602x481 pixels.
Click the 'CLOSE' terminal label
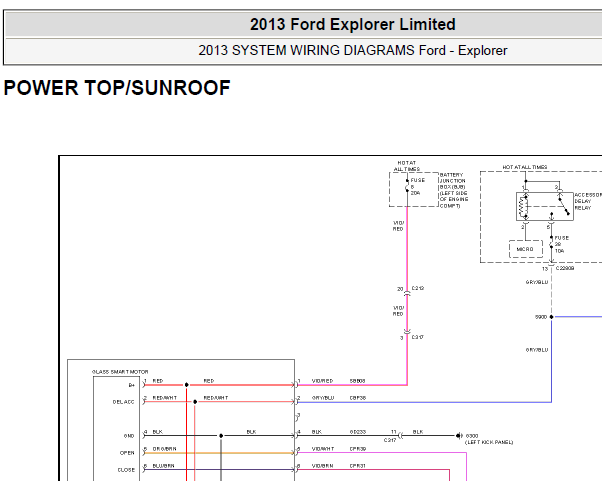pos(126,470)
